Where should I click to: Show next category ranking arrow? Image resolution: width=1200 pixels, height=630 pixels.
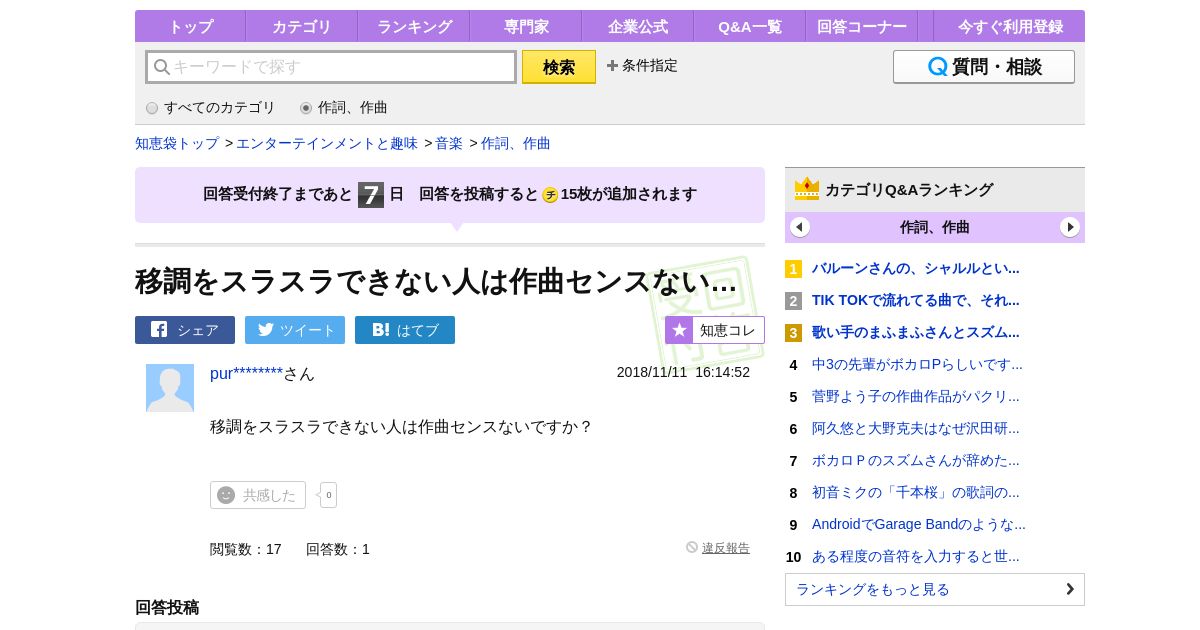1070,227
